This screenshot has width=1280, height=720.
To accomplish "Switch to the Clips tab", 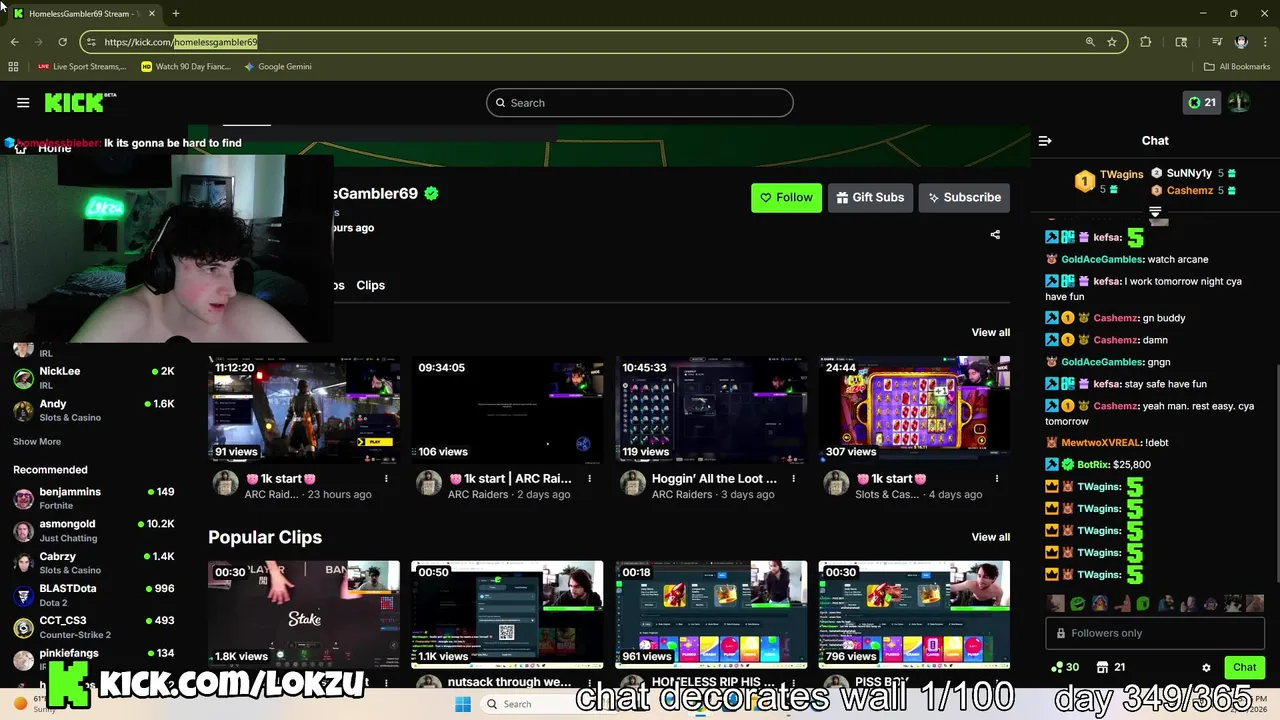I will coord(370,285).
